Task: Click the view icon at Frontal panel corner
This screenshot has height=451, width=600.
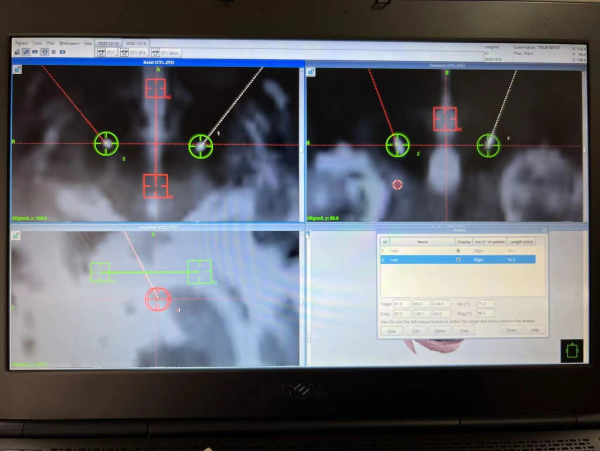Action: tap(312, 72)
